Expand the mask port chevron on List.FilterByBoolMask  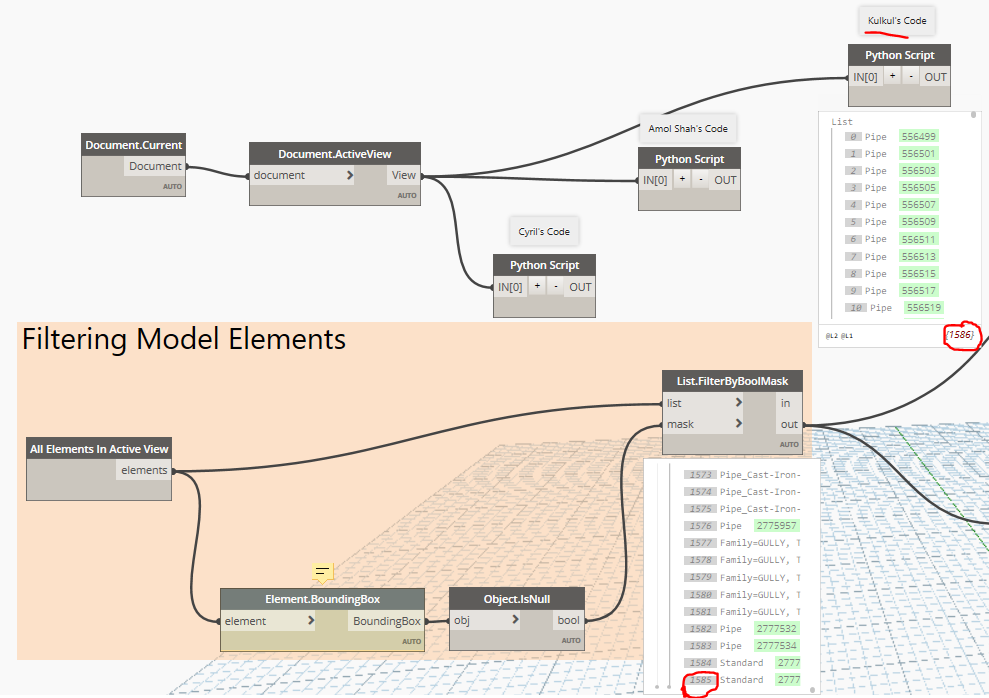pos(739,423)
